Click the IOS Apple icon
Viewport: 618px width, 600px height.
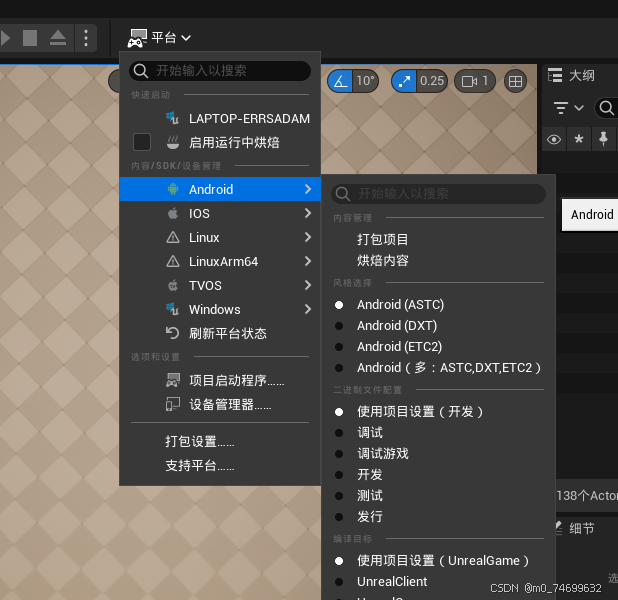pos(173,213)
